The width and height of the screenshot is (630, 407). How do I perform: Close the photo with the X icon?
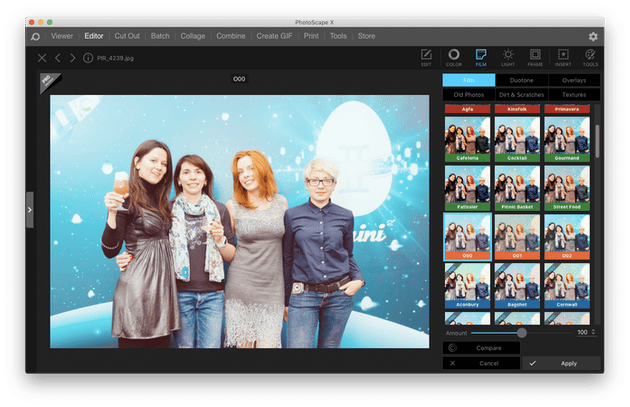tap(42, 58)
